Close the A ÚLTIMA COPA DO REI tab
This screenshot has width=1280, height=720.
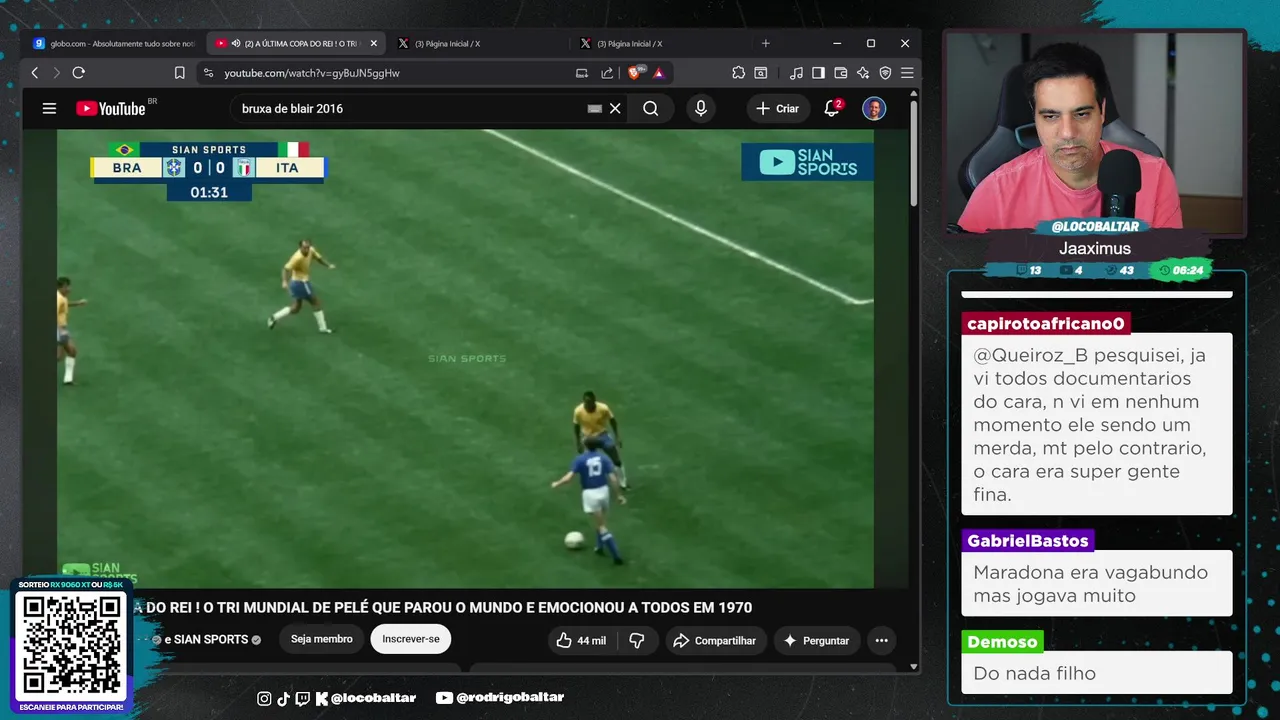click(374, 44)
